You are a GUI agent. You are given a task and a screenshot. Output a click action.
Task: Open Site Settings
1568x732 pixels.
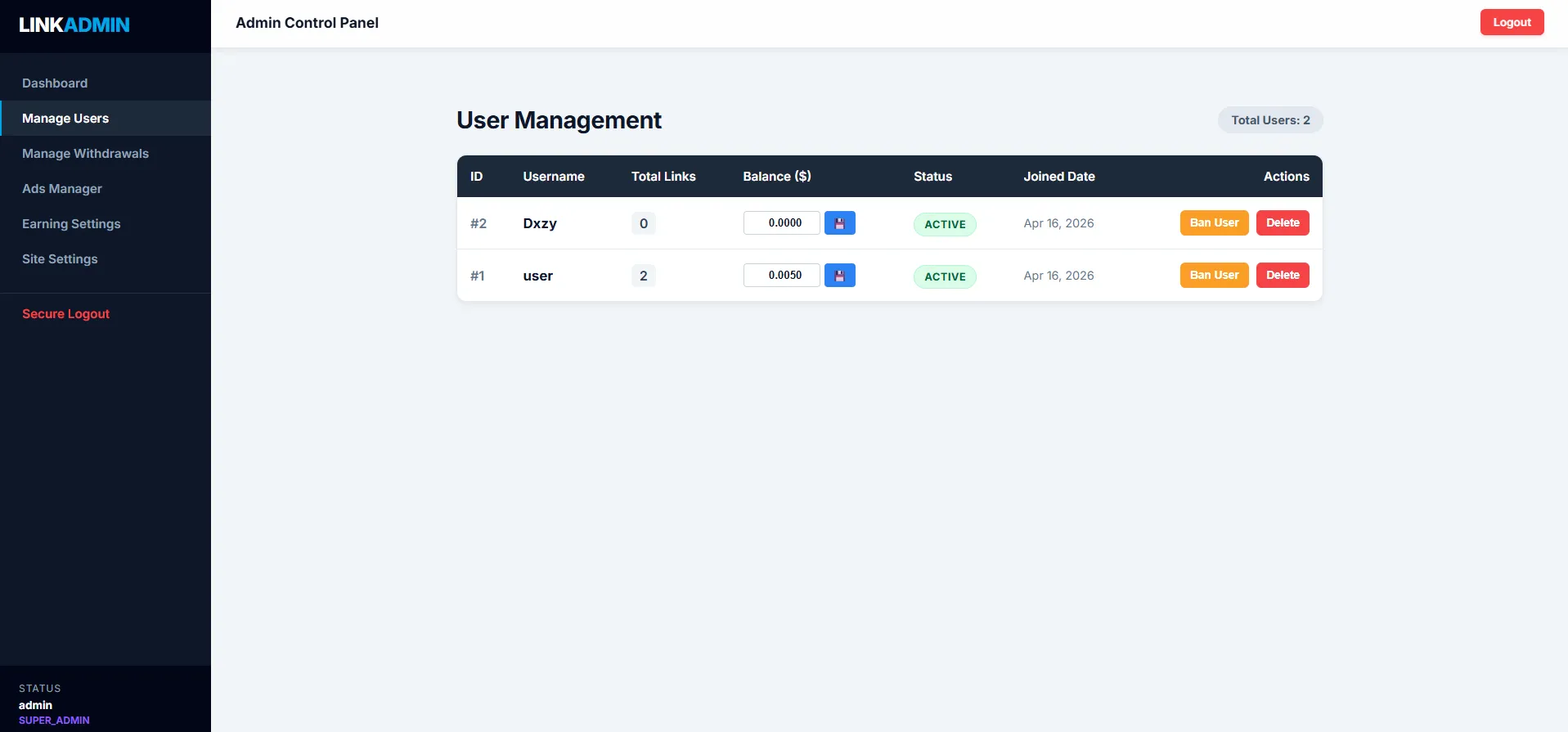click(x=60, y=259)
